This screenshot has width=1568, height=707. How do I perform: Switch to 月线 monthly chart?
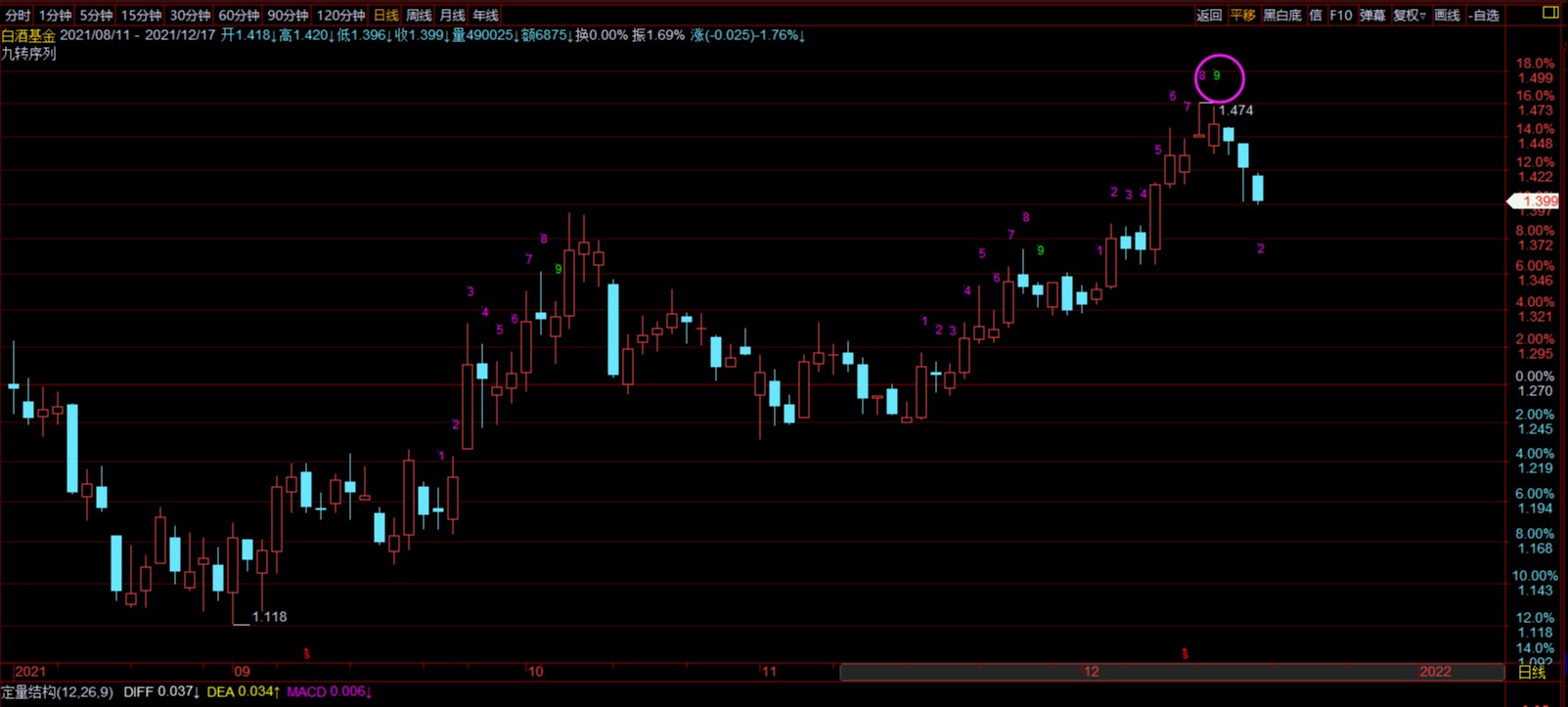(452, 16)
